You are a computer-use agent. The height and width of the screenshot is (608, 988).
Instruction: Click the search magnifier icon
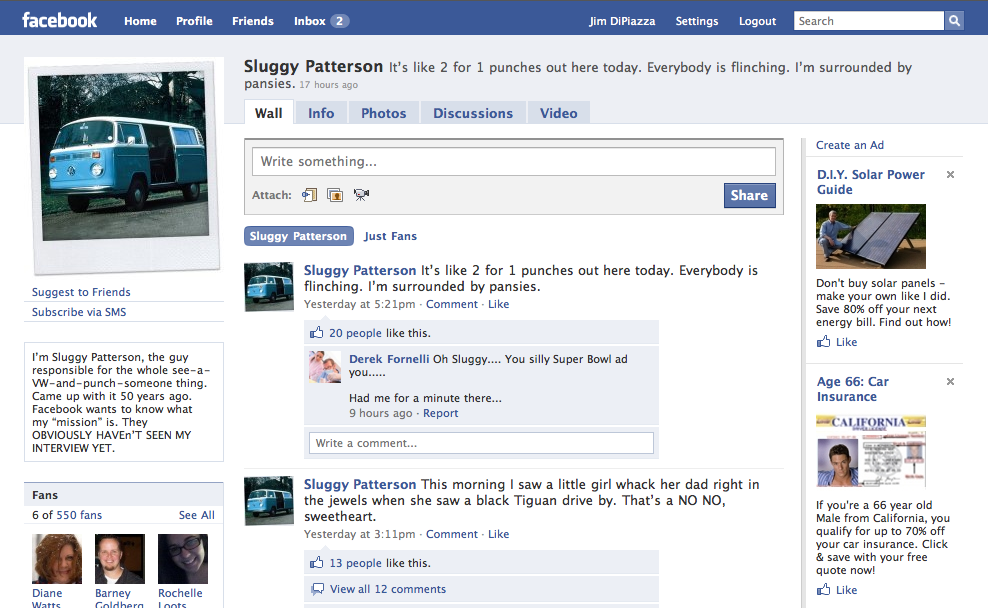955,21
